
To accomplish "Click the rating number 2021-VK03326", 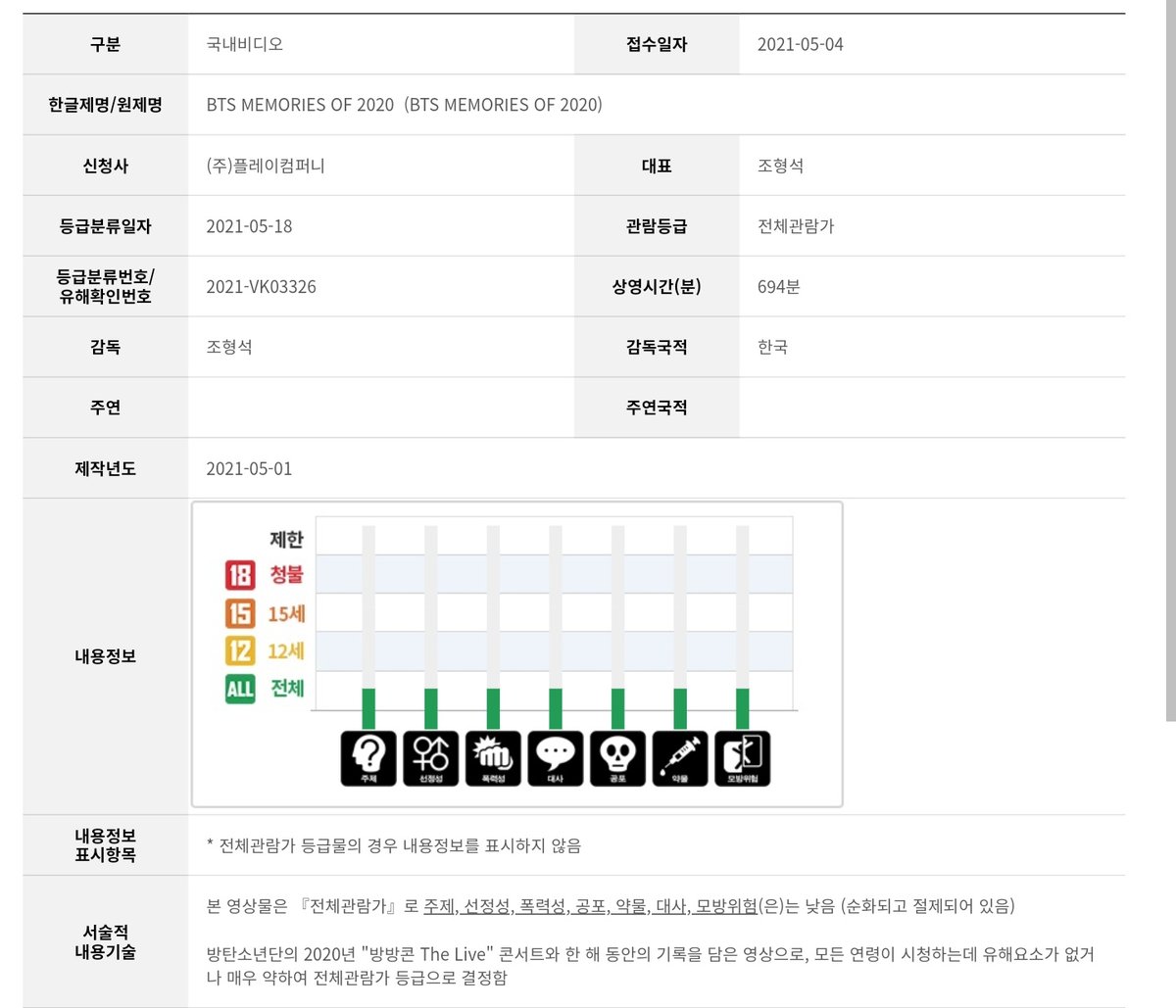I will [261, 287].
